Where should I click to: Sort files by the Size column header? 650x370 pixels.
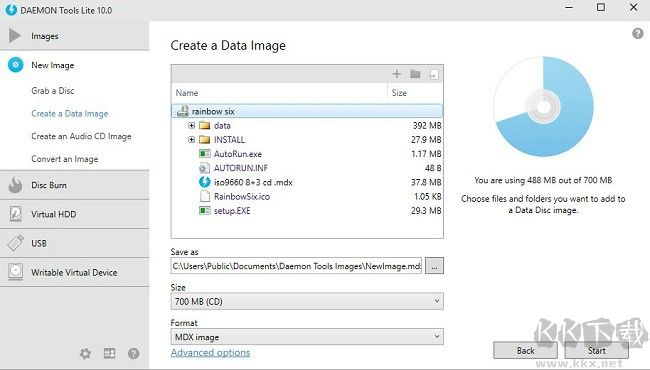click(x=399, y=93)
